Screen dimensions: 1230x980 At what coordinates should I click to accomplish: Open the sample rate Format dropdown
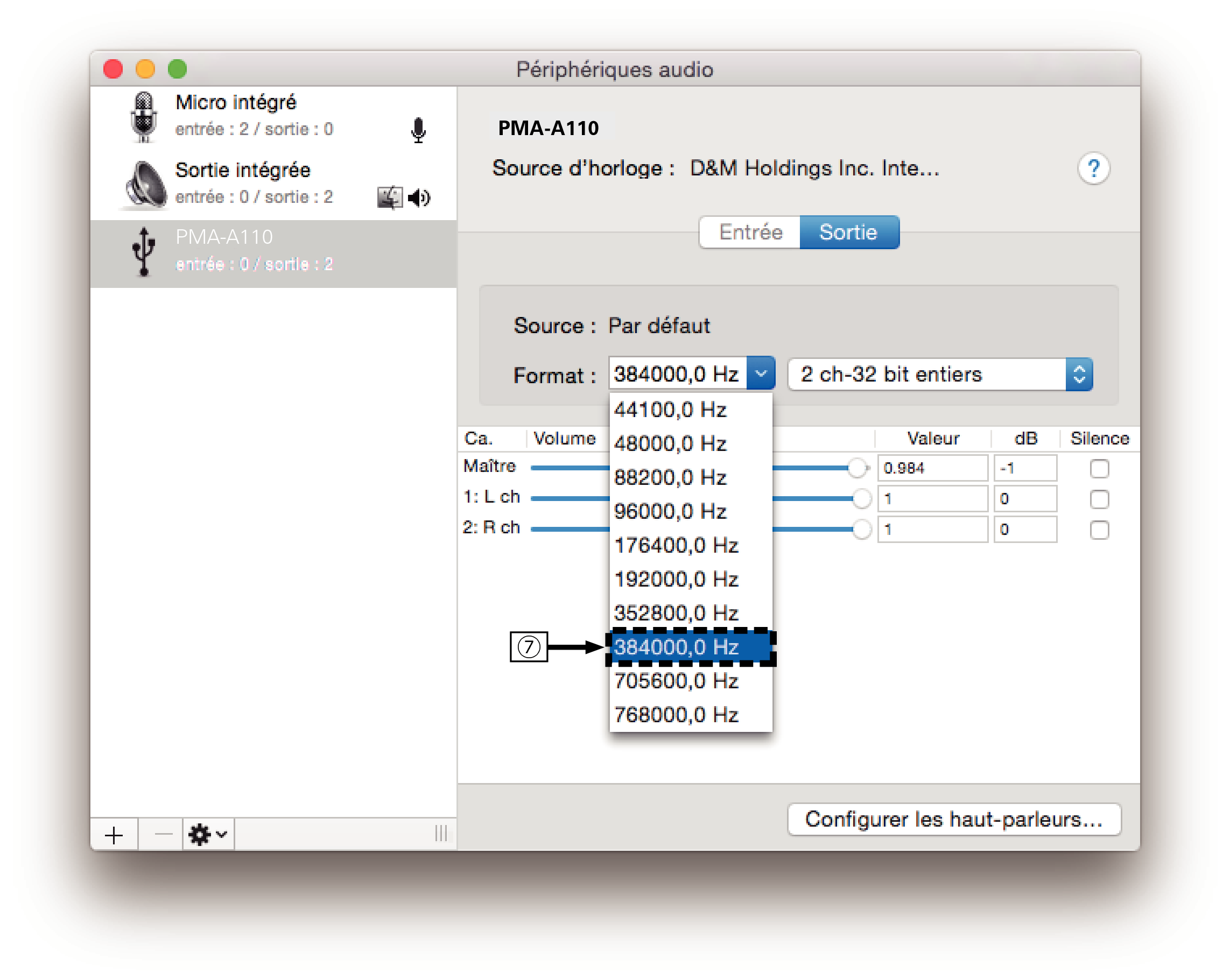tap(762, 373)
